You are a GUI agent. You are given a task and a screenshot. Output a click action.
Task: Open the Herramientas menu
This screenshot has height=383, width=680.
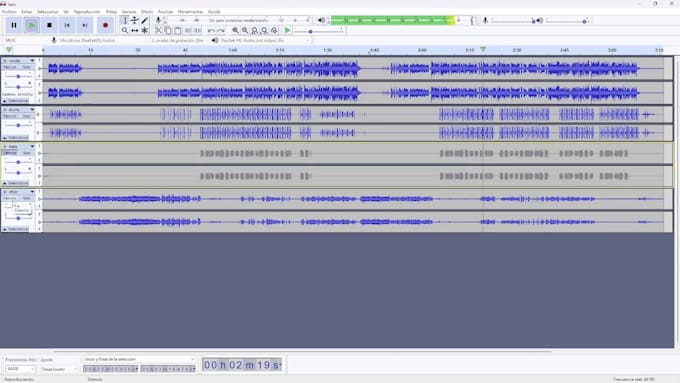(190, 12)
